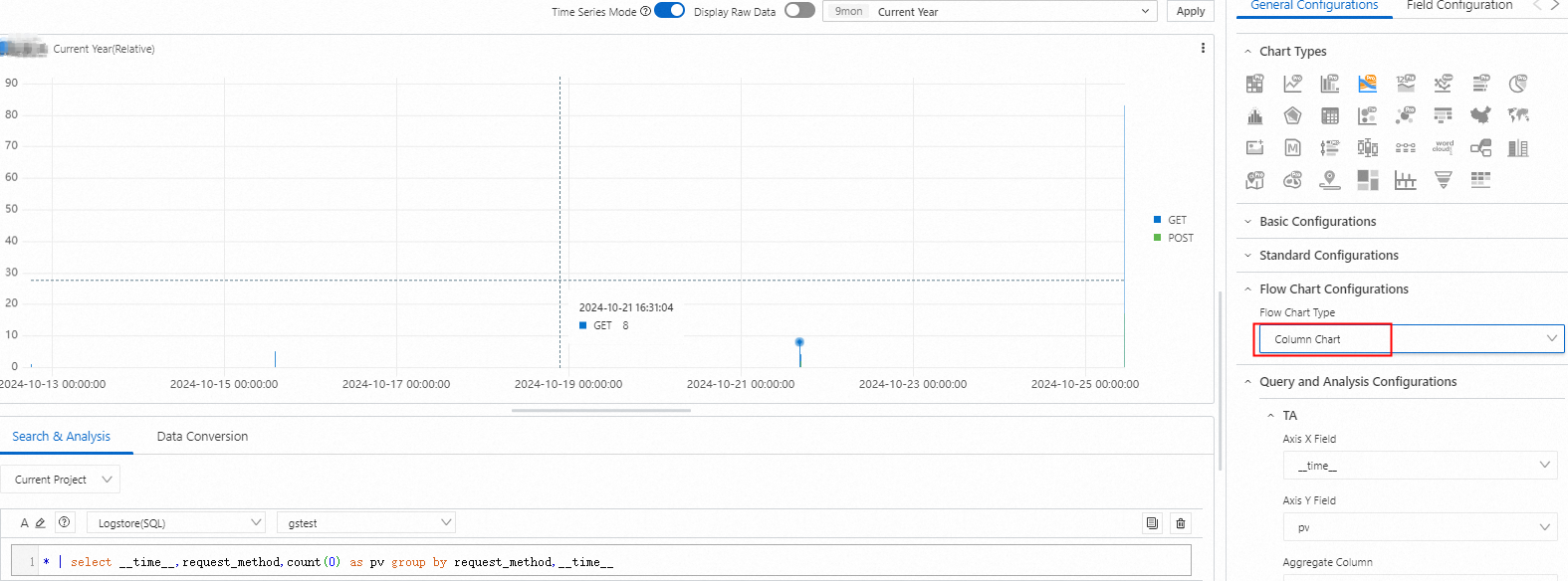Select the Radar pentagon chart type
This screenshot has width=1568, height=581.
click(1292, 116)
